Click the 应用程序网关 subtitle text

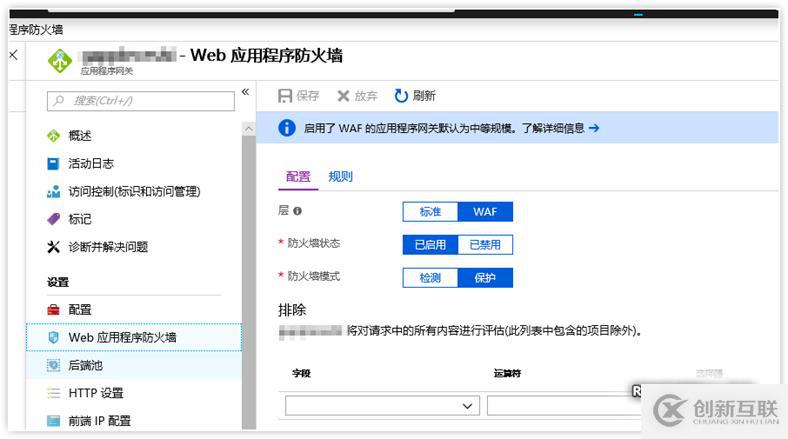point(107,71)
